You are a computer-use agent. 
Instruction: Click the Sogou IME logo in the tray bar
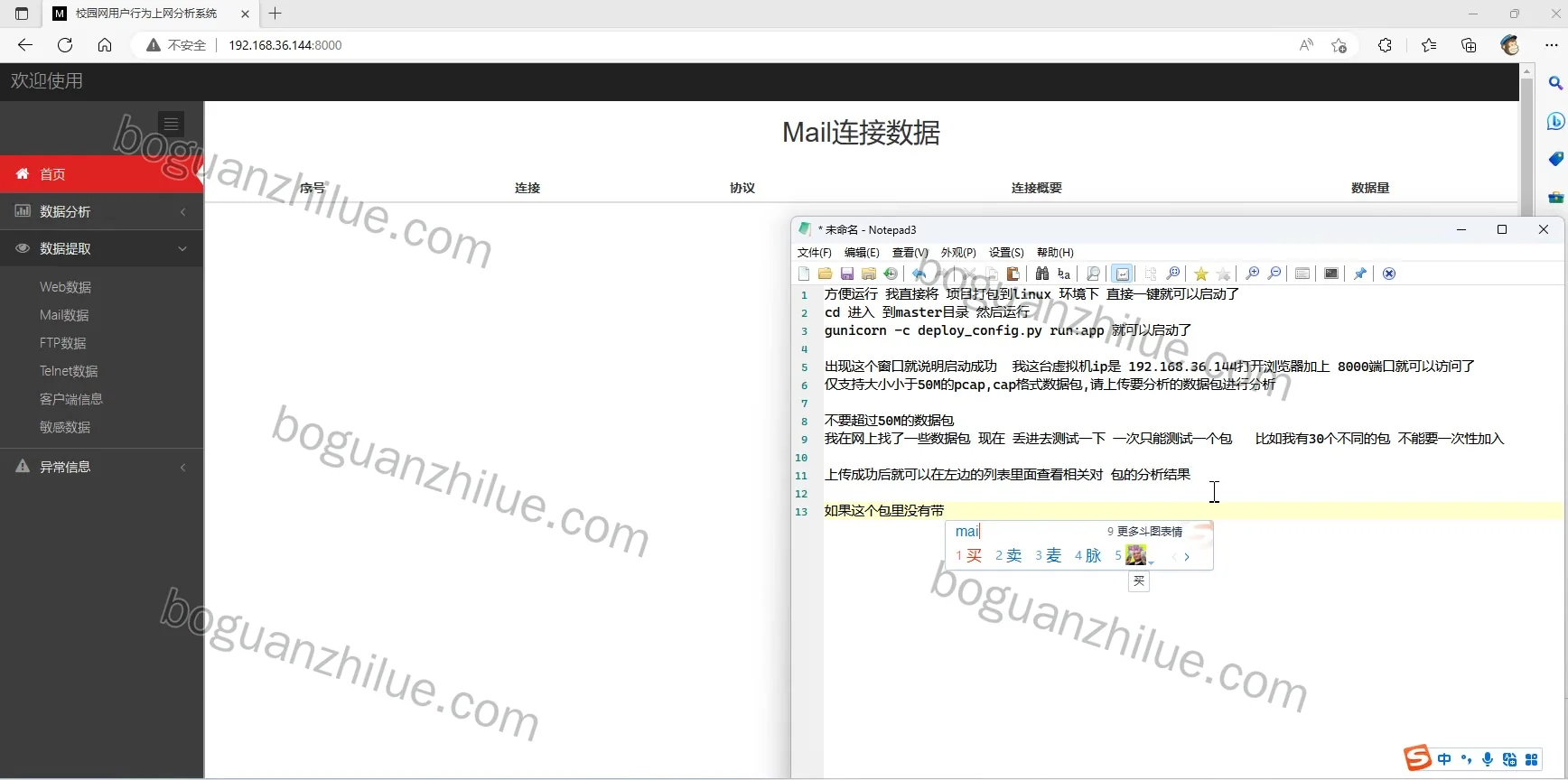click(1418, 758)
